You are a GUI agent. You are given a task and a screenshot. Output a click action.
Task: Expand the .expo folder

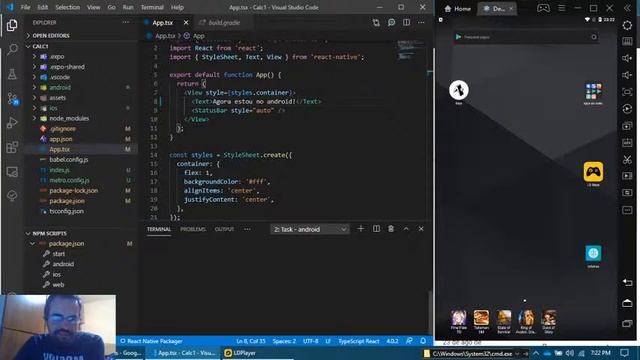click(57, 56)
